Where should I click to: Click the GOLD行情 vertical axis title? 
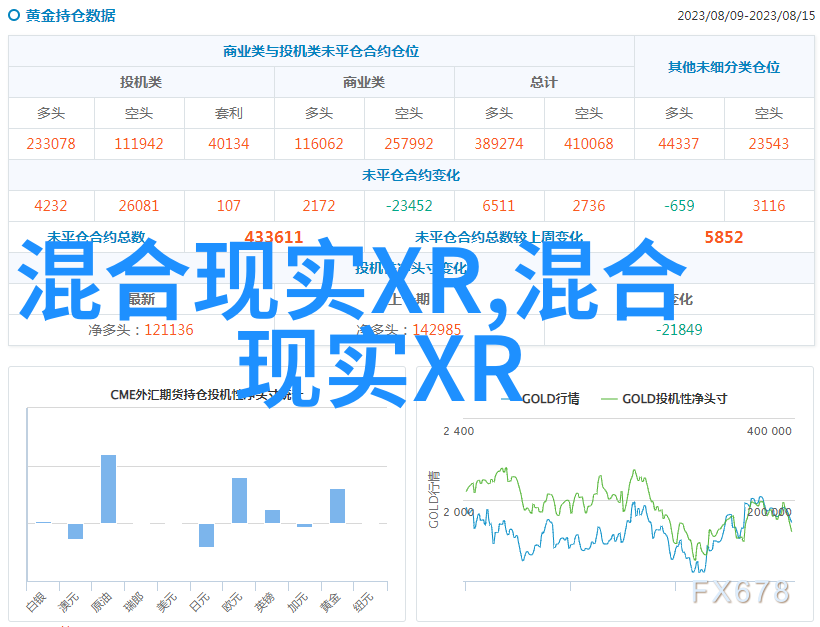pos(434,499)
